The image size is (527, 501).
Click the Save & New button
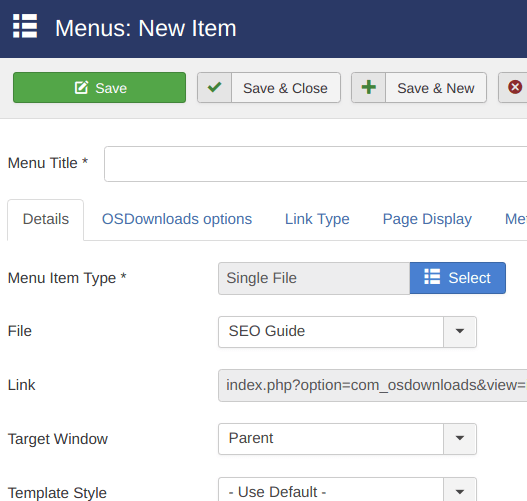pos(419,88)
